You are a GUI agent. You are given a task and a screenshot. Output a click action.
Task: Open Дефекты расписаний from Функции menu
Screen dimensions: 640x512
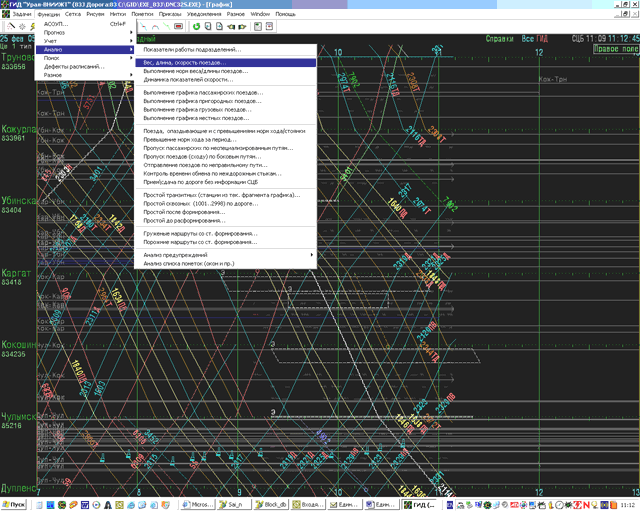[x=72, y=66]
